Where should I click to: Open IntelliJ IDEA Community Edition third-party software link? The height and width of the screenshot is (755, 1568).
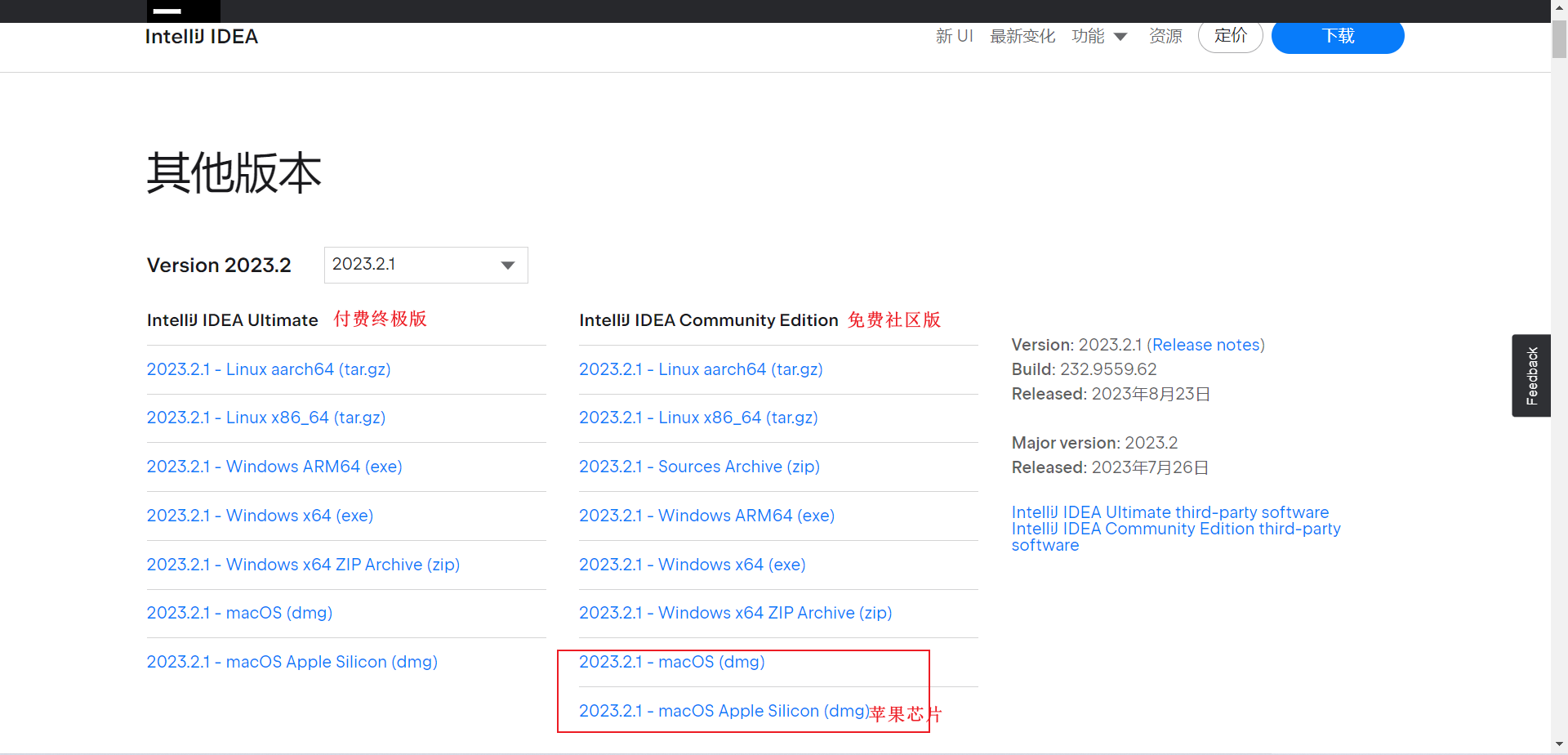pos(1176,537)
